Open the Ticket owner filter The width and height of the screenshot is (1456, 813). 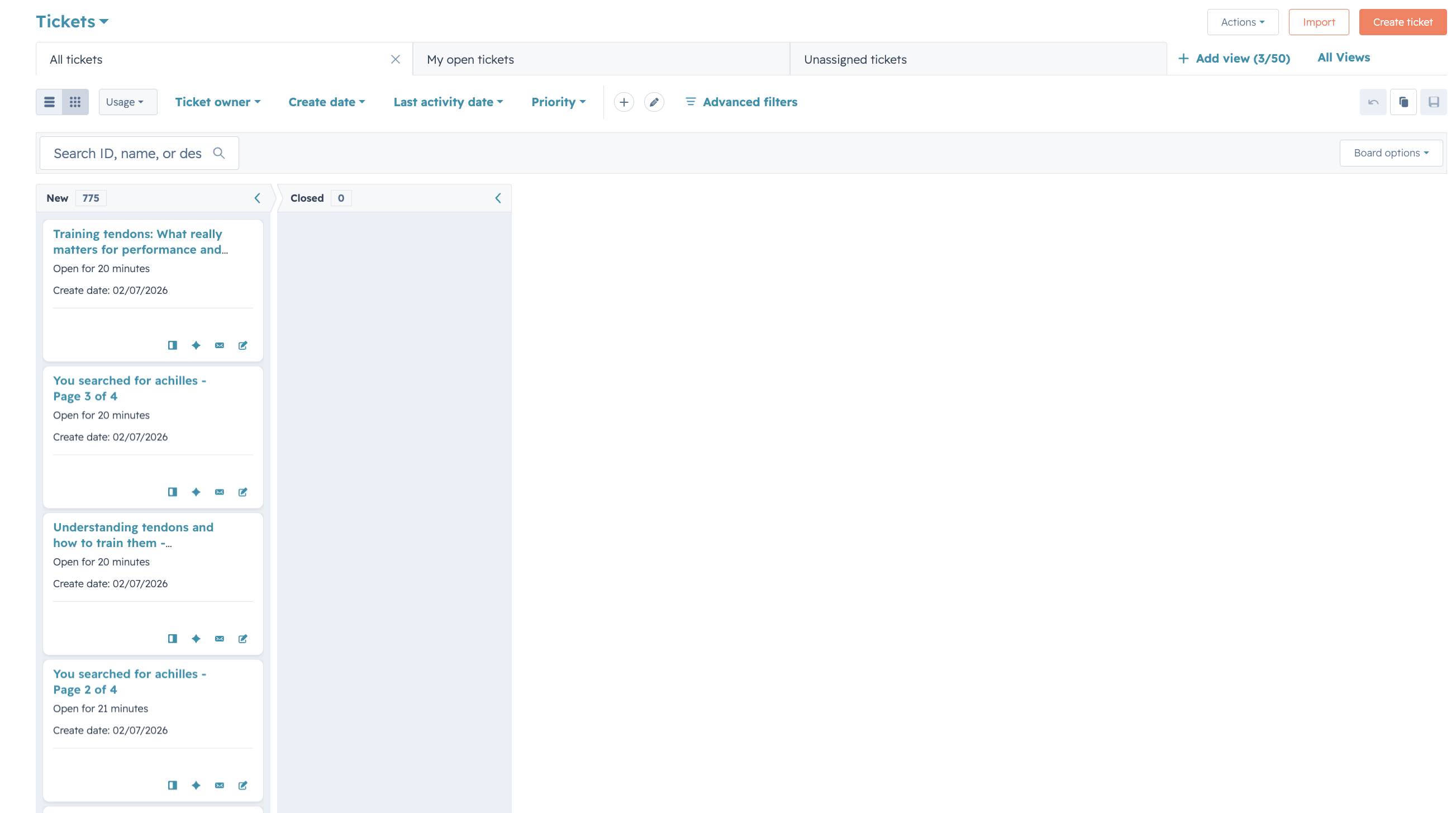[217, 102]
